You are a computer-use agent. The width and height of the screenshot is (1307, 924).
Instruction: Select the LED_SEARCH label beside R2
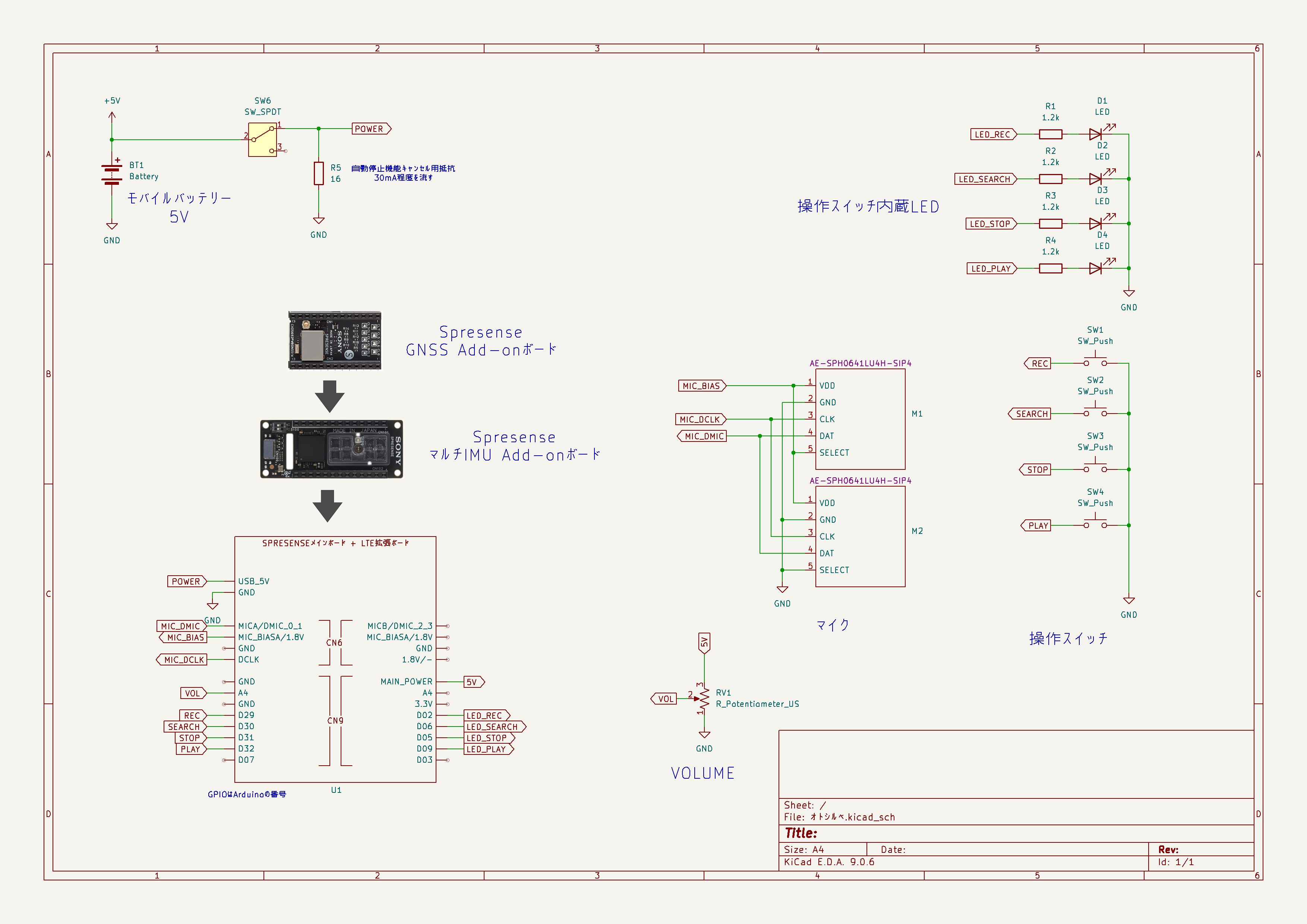click(x=985, y=179)
